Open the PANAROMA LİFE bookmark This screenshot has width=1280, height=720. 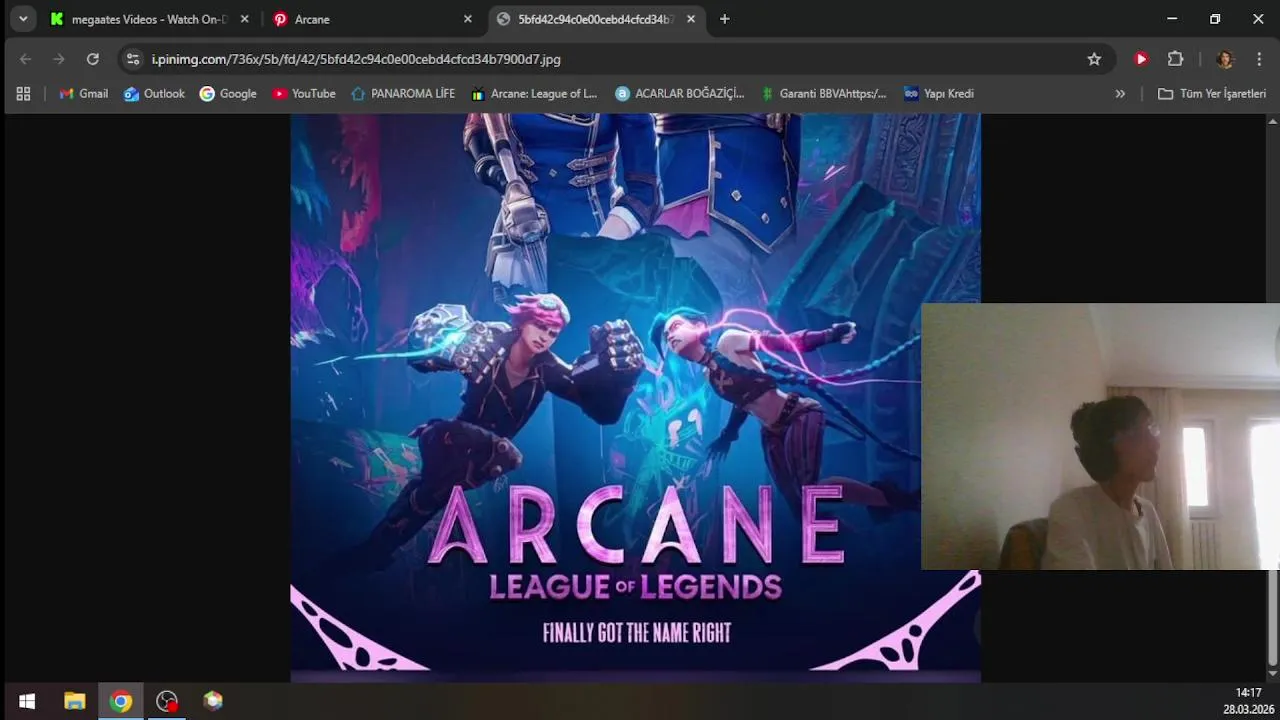[403, 94]
